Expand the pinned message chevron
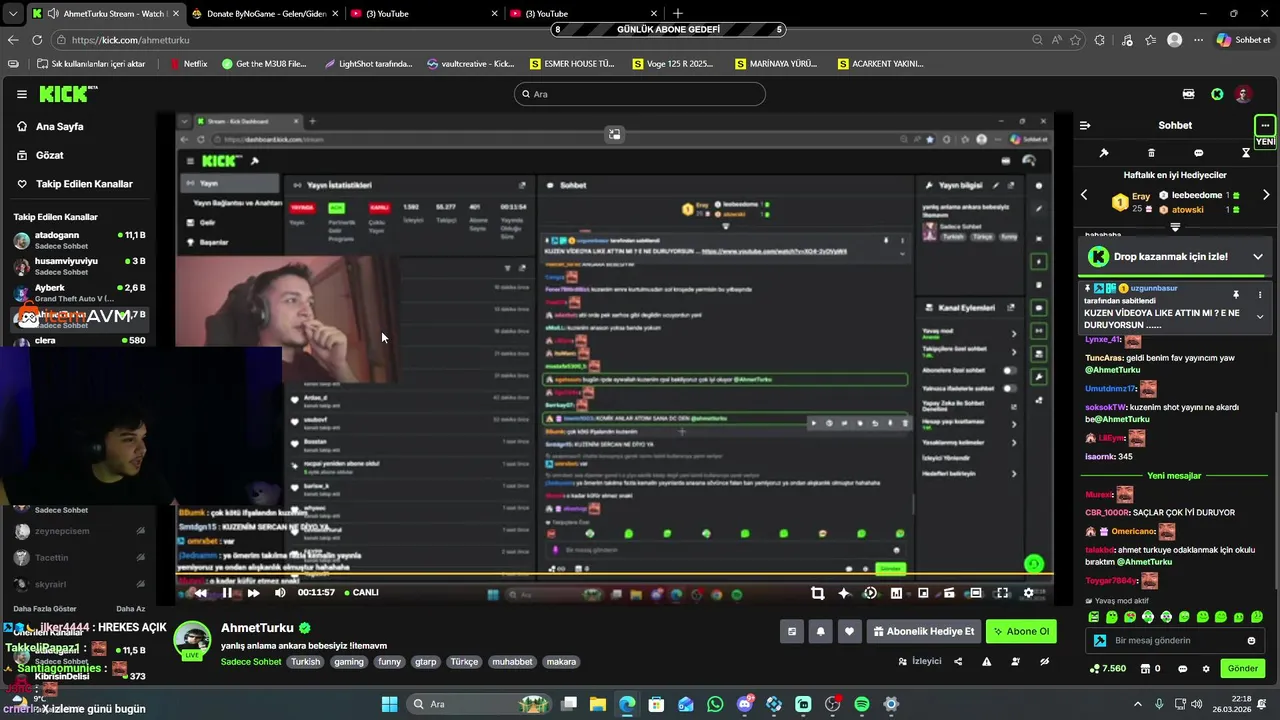 pyautogui.click(x=1260, y=316)
